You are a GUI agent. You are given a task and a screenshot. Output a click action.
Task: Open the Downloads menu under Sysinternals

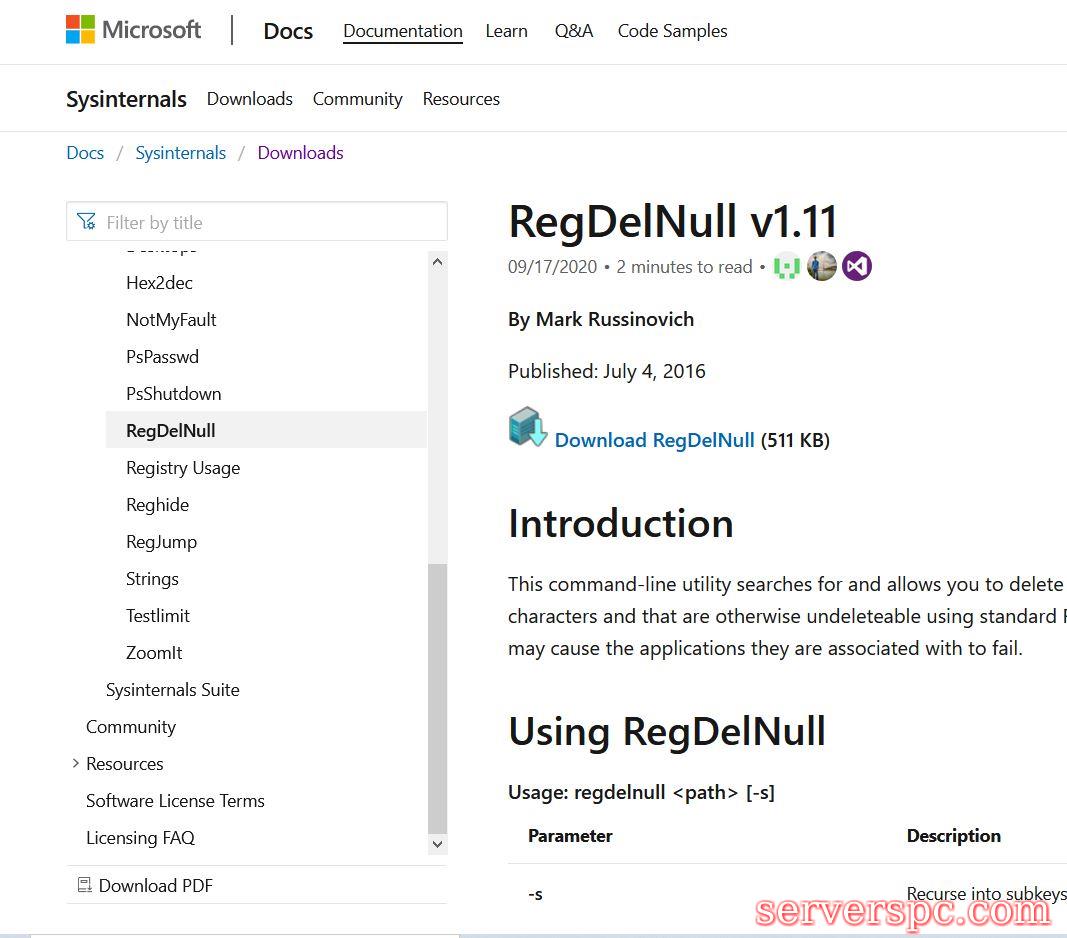coord(249,99)
